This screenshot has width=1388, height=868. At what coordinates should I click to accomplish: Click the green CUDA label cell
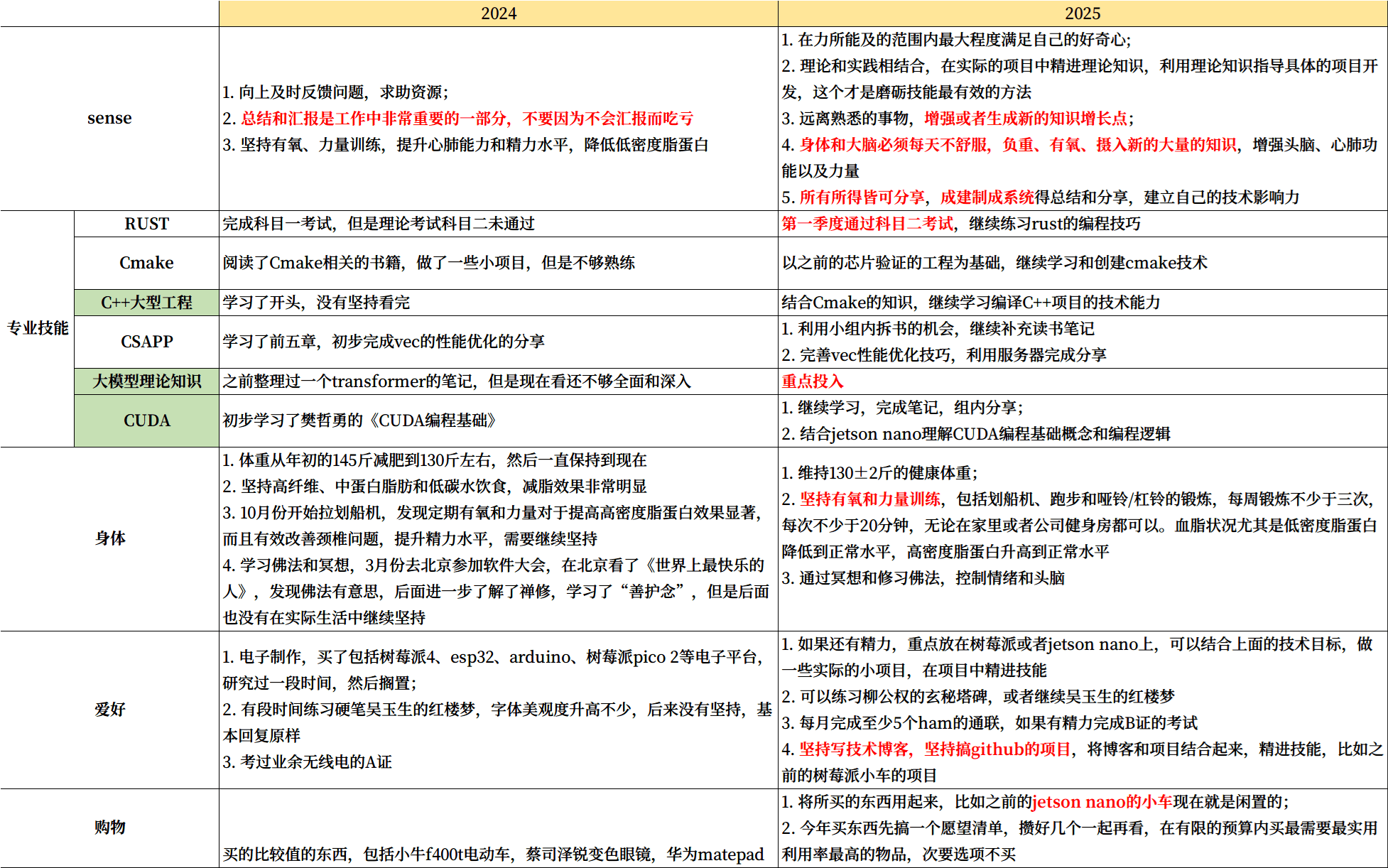click(146, 421)
